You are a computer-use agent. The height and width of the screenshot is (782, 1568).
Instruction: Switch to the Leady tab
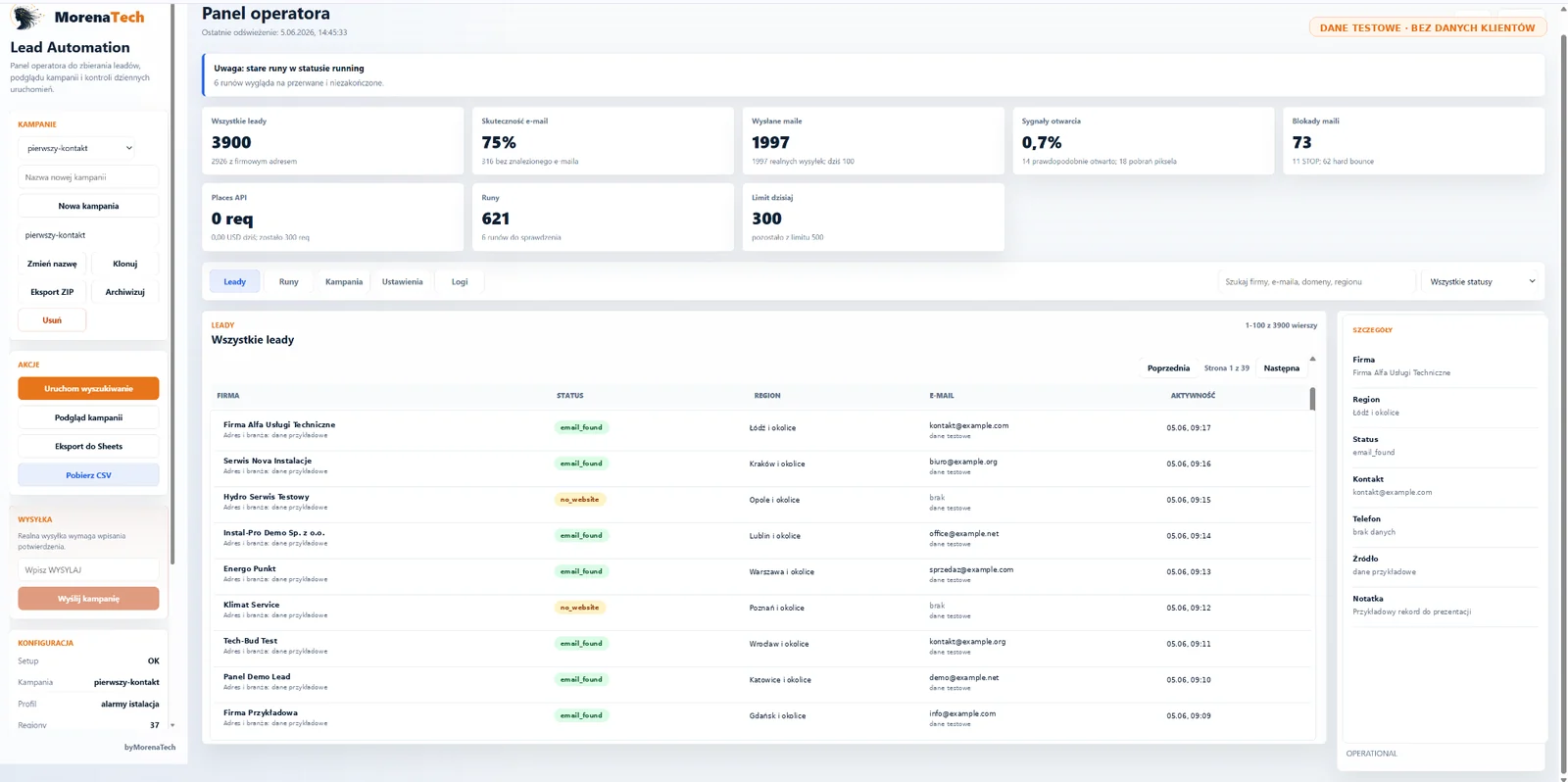[235, 281]
